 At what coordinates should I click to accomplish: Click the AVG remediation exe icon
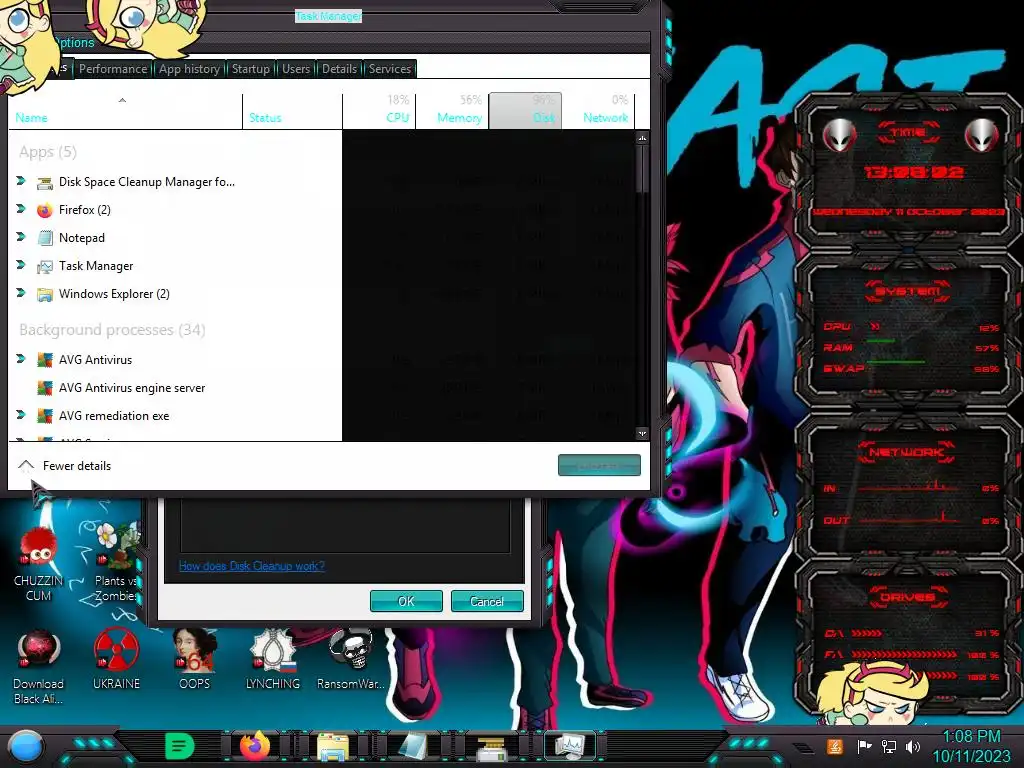44,416
